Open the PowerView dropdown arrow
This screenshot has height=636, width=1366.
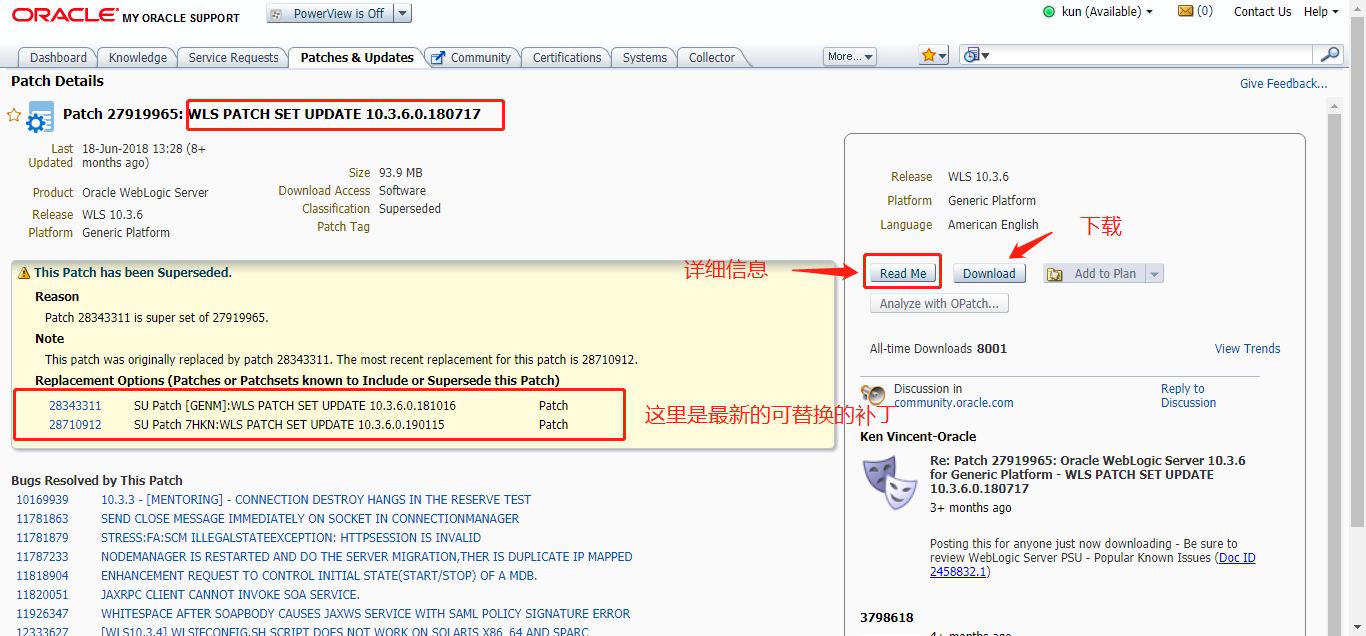click(402, 13)
